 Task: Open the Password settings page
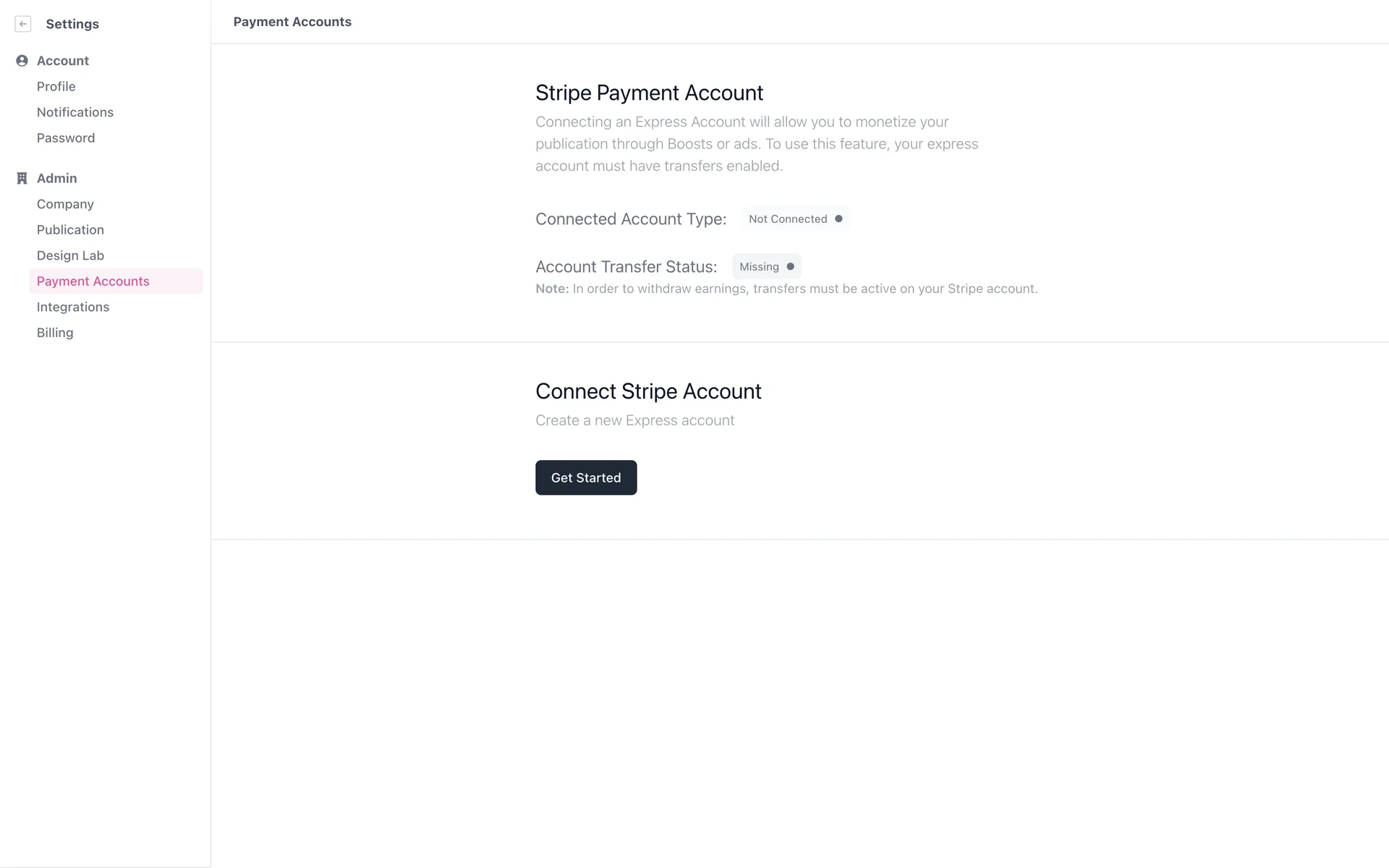click(66, 137)
